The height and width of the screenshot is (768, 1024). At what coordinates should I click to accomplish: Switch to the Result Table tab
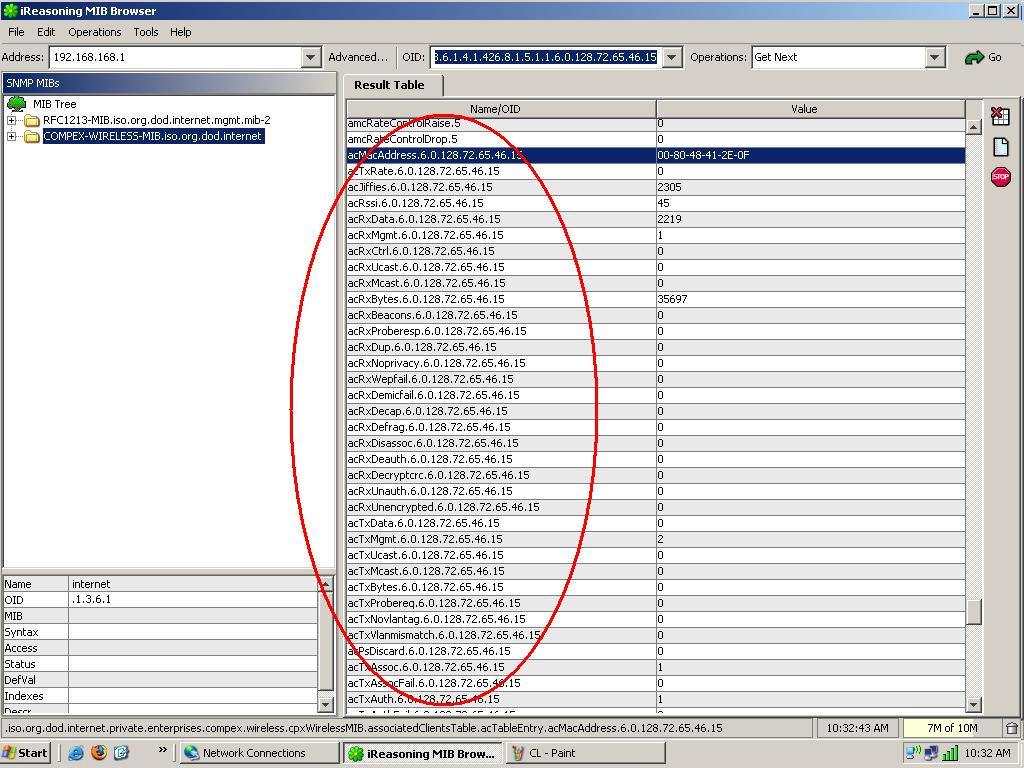click(x=389, y=85)
